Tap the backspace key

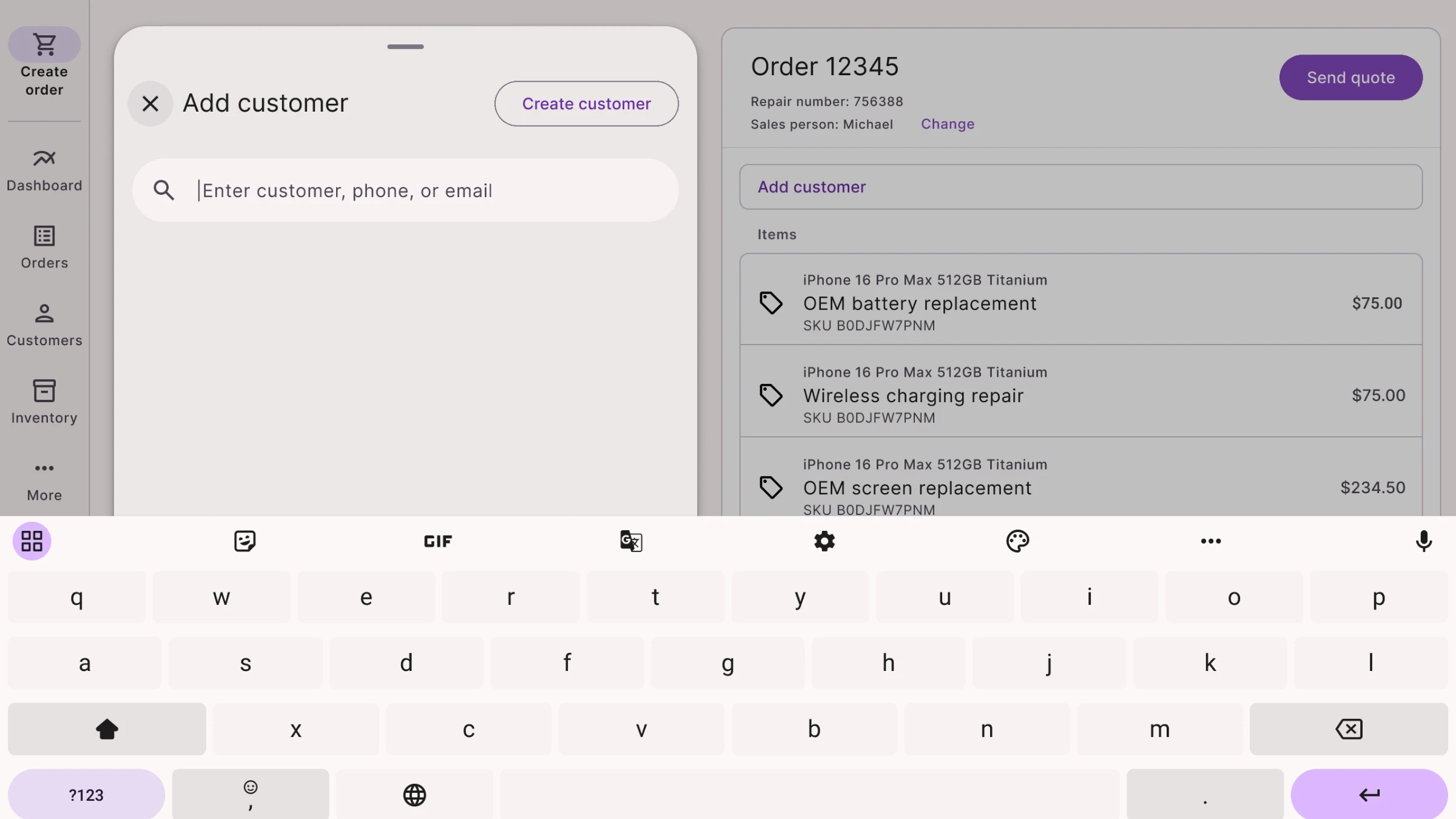(1349, 729)
